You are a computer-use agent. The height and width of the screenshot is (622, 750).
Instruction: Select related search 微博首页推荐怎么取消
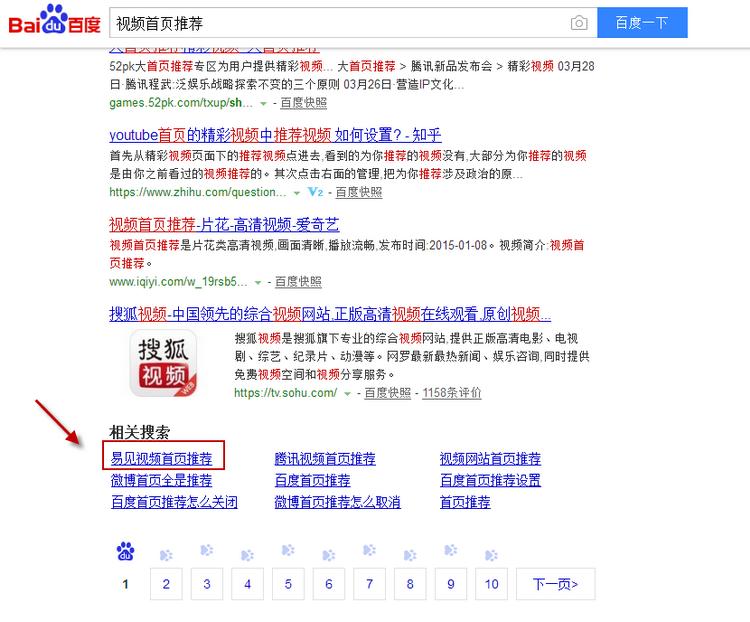pos(337,502)
